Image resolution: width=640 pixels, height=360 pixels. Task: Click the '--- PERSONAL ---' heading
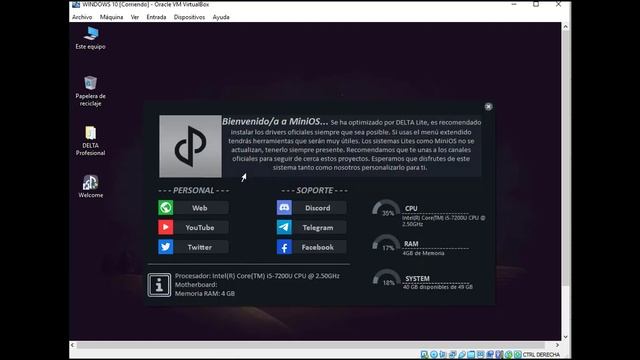[193, 190]
